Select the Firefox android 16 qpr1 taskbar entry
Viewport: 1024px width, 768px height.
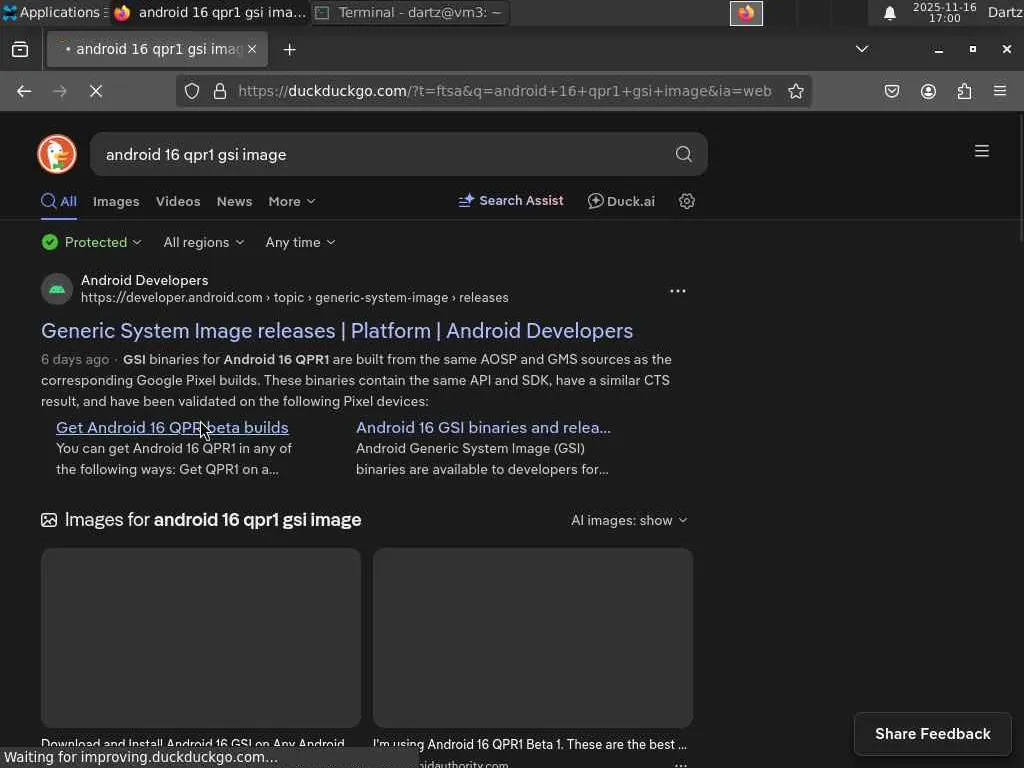click(x=209, y=12)
